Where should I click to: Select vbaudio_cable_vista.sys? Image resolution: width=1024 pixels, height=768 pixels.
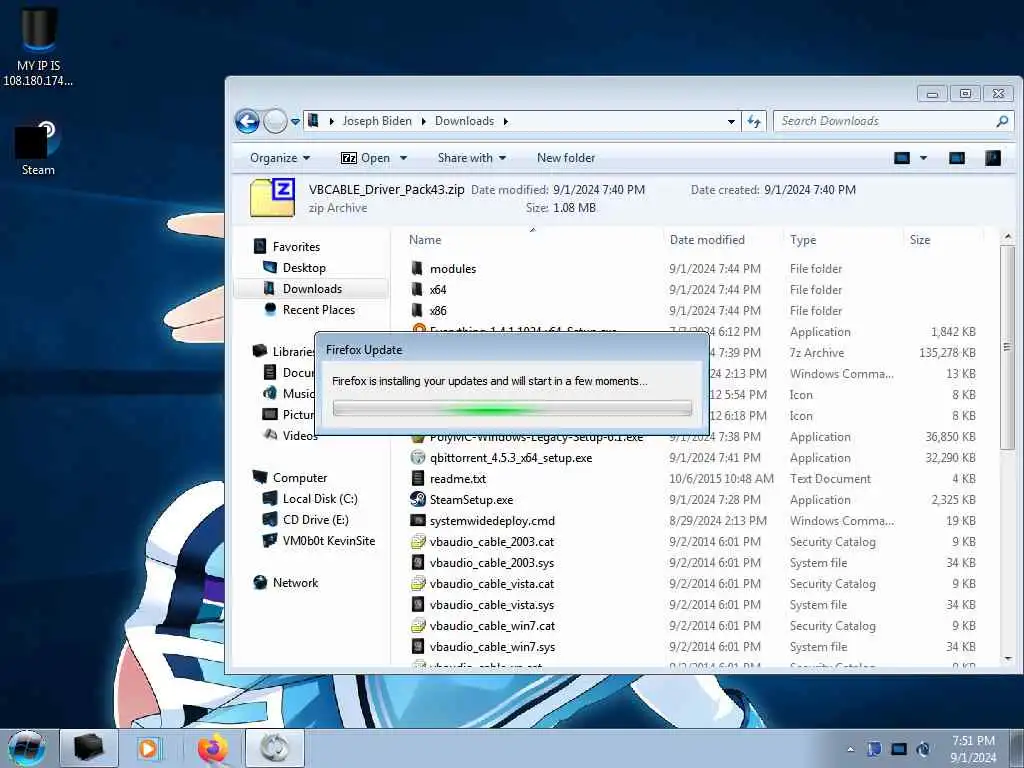click(x=491, y=604)
